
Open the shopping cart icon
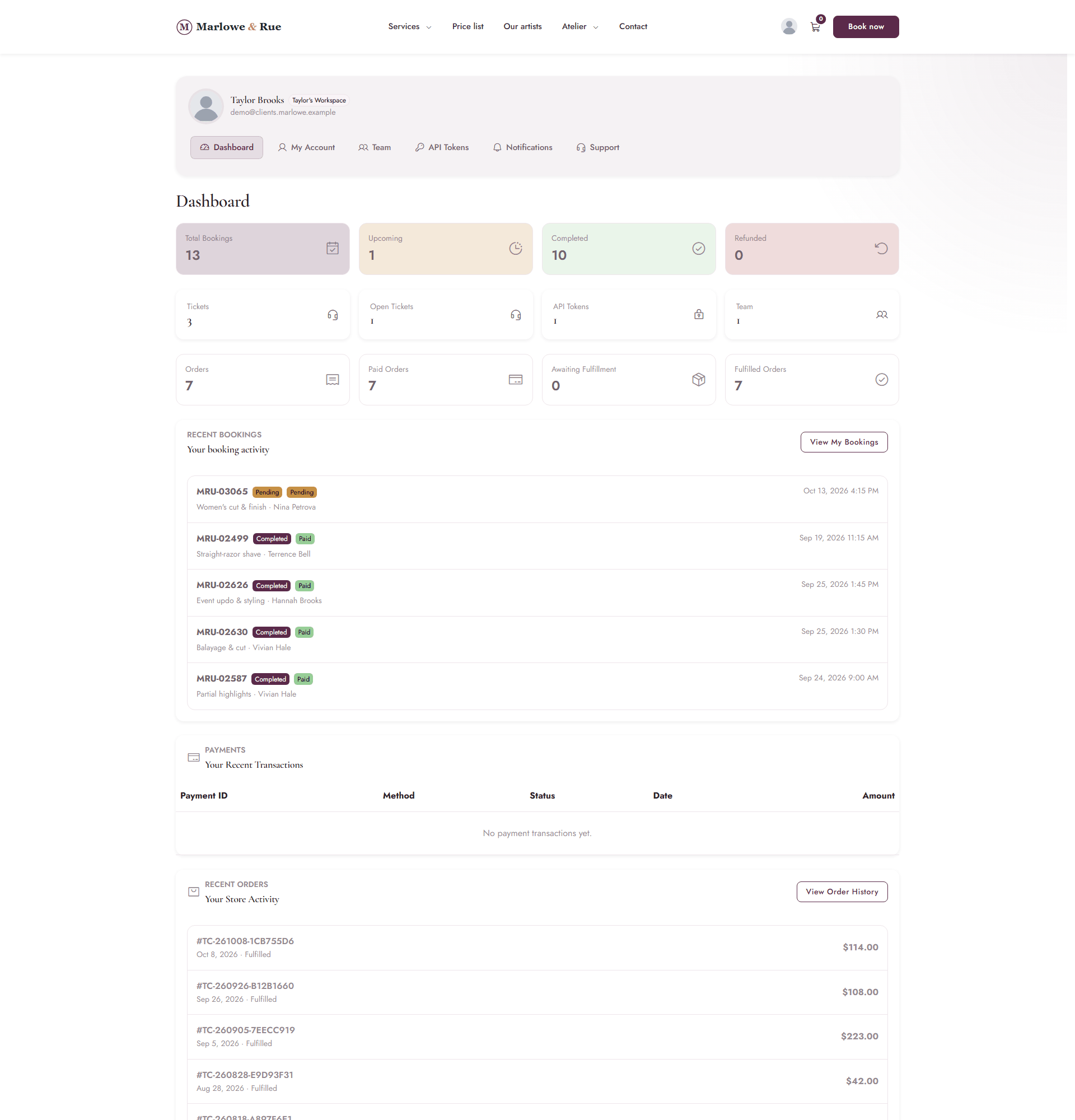(815, 27)
